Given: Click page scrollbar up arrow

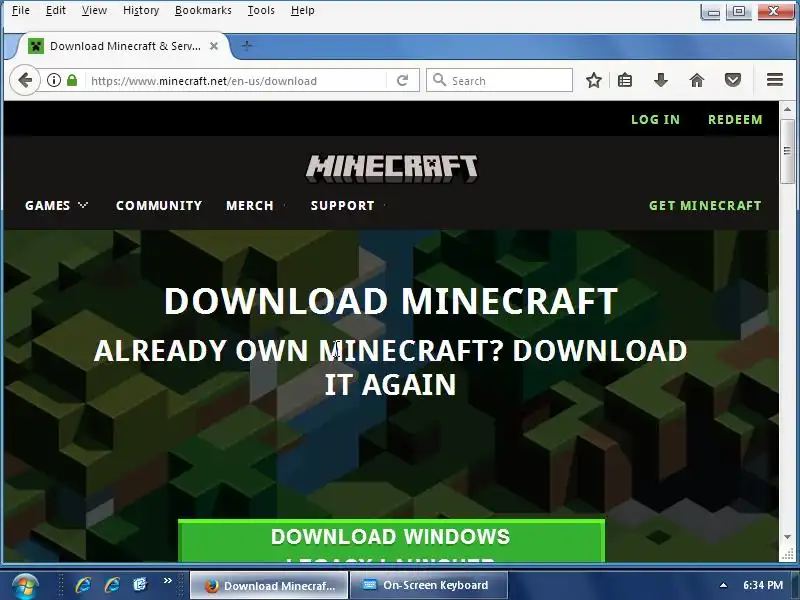Looking at the screenshot, I should tap(787, 110).
